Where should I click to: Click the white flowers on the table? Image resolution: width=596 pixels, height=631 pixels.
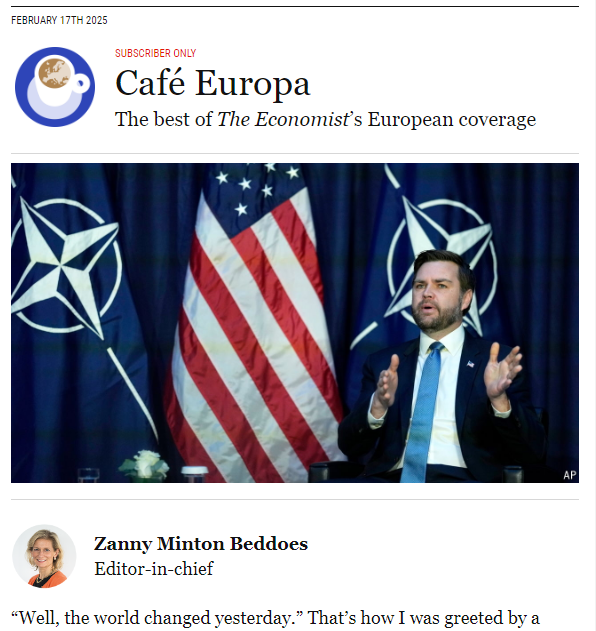[144, 464]
